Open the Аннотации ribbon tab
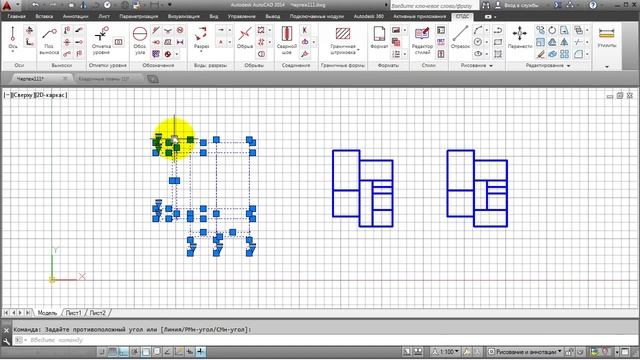Viewport: 640px width, 360px height. coord(76,17)
